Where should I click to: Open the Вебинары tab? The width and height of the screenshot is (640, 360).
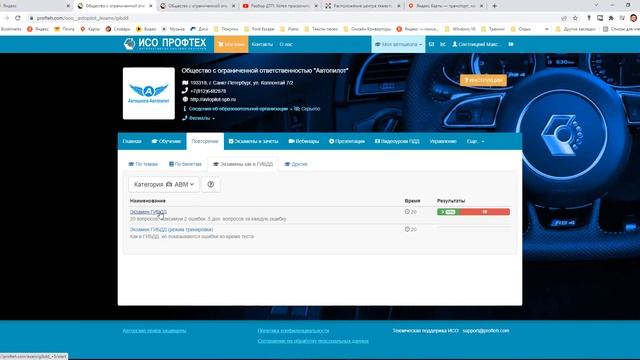click(x=304, y=141)
